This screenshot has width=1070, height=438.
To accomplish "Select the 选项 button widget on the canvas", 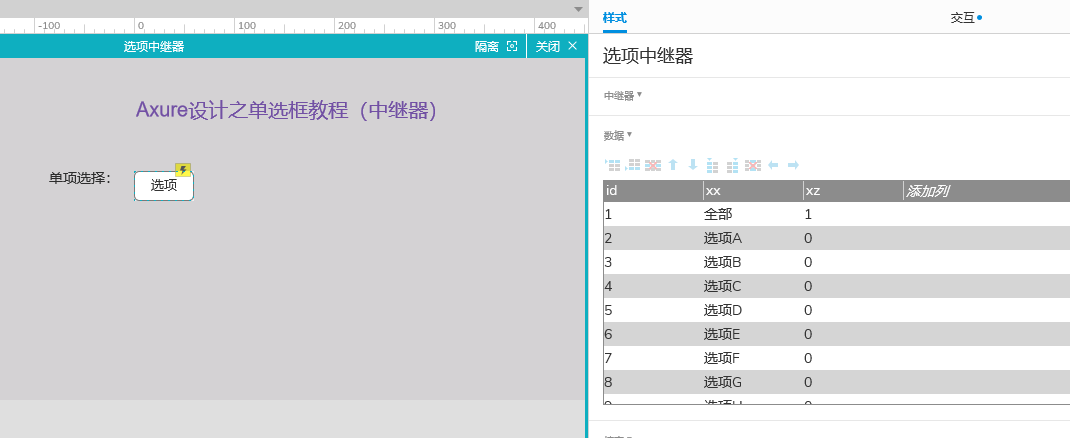I will (164, 186).
